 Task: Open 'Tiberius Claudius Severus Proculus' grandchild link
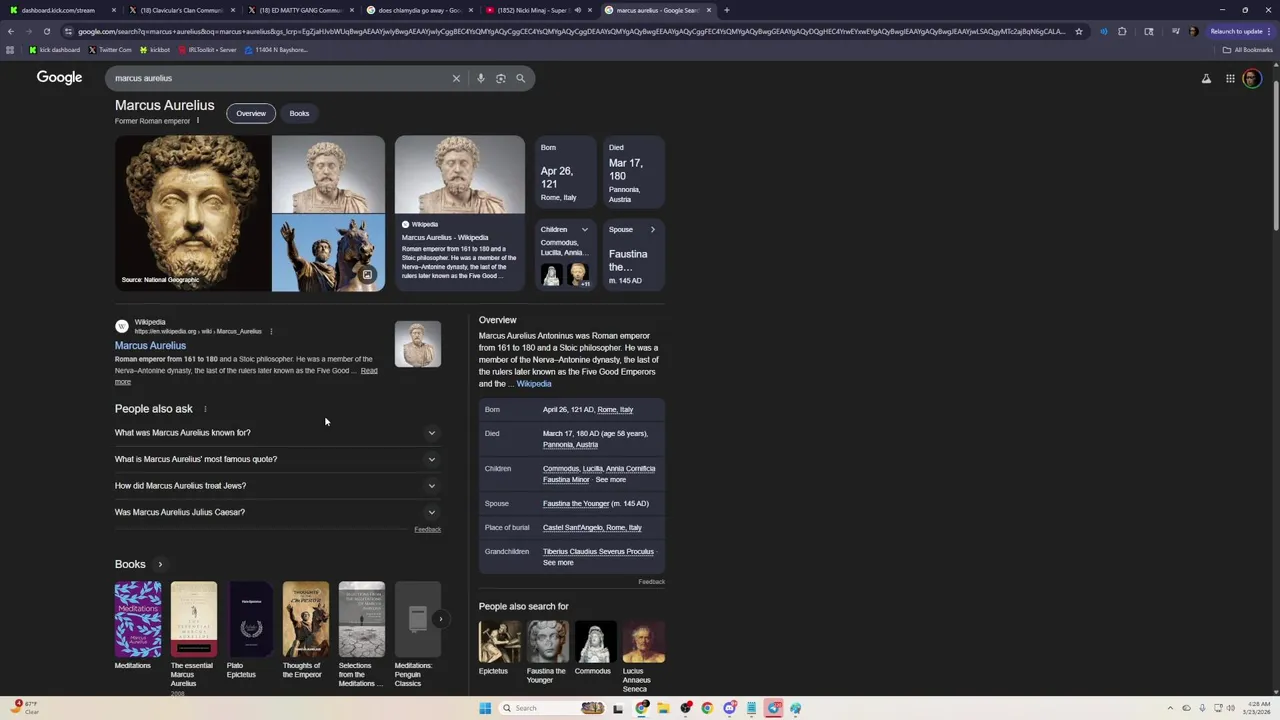[x=598, y=552]
